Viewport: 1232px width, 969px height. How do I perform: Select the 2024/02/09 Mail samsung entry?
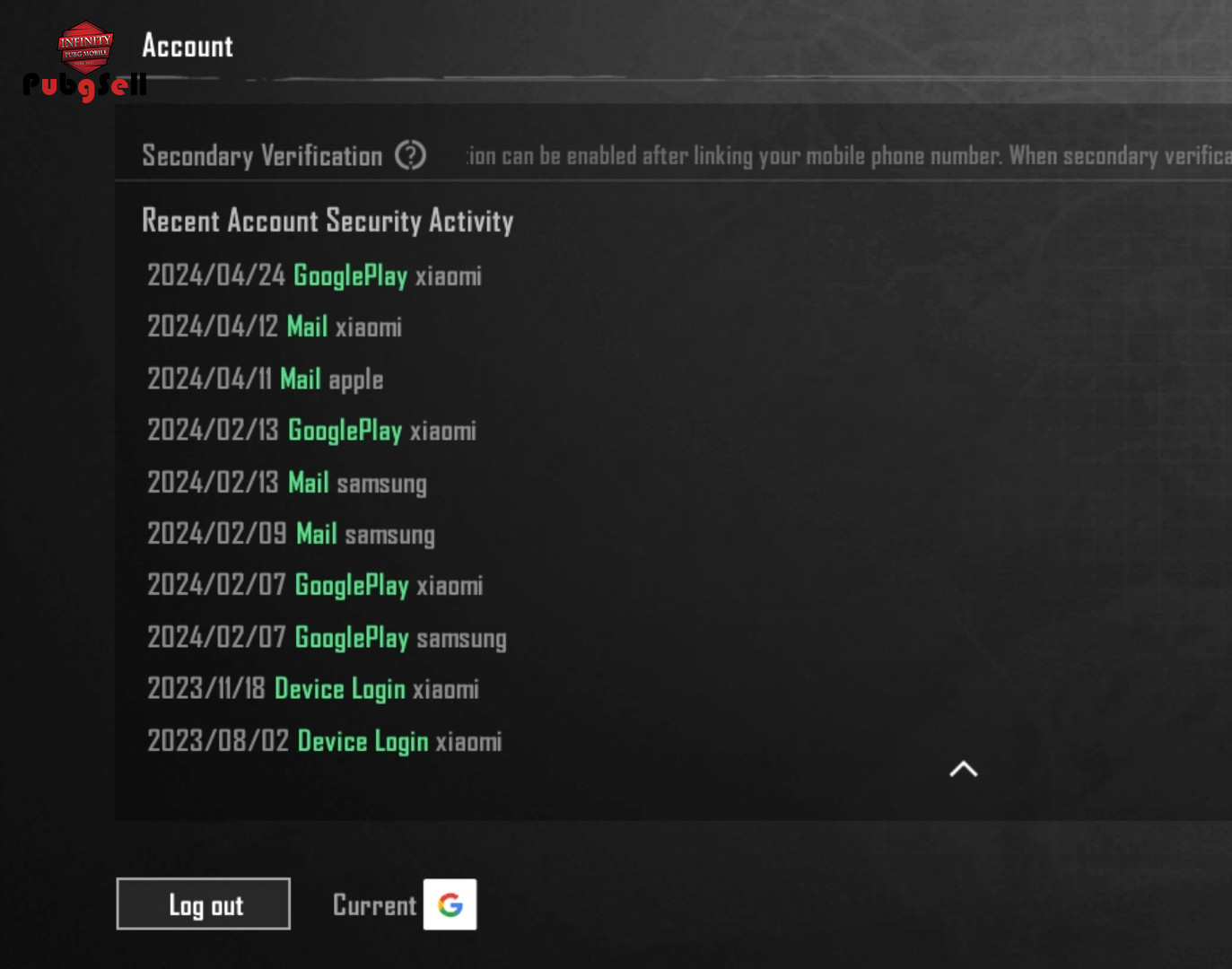click(x=291, y=534)
